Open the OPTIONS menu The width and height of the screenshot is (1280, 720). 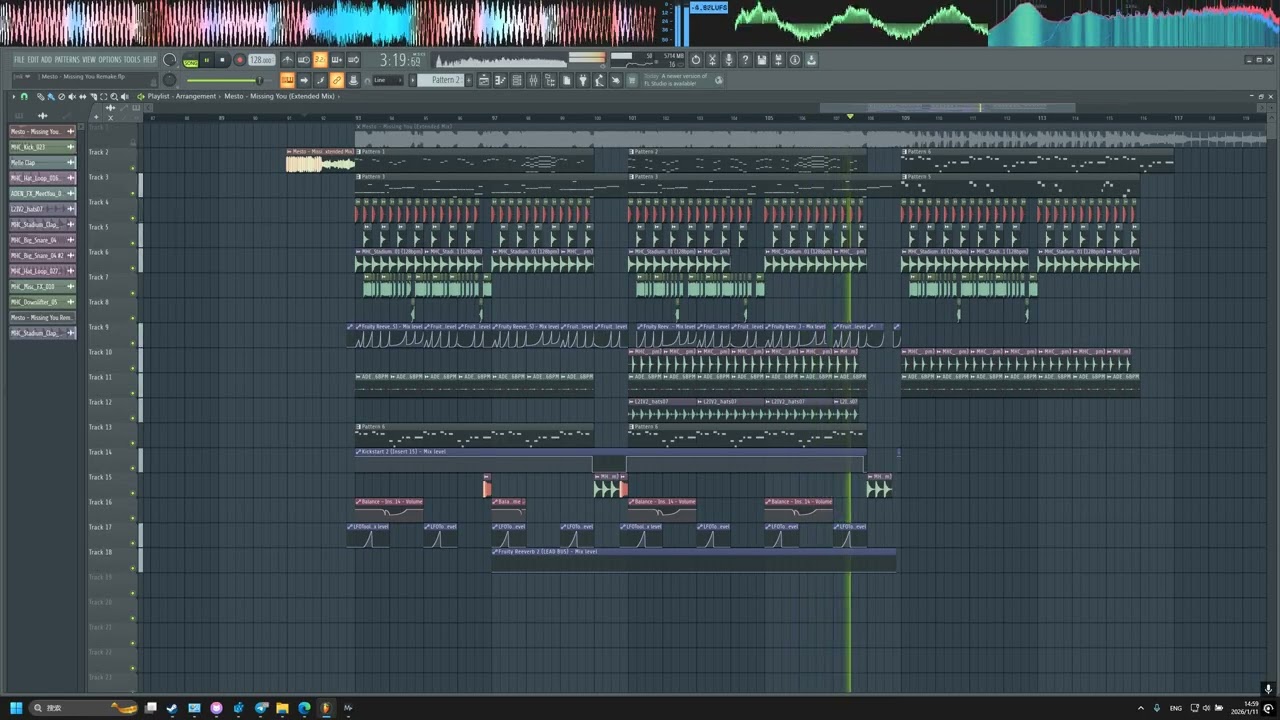[110, 60]
